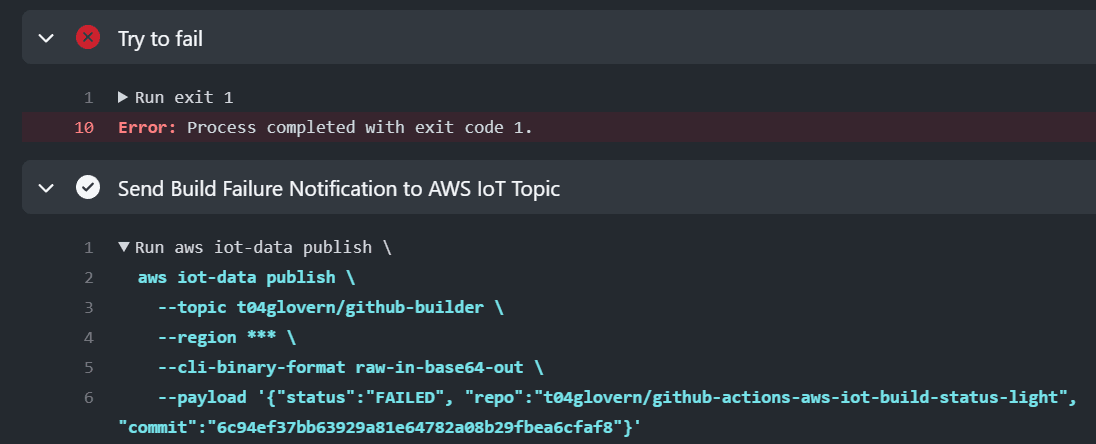Screen dimensions: 1096x444
Task: Collapse the Run aws iot-data publish triangle
Action: pyautogui.click(x=123, y=247)
